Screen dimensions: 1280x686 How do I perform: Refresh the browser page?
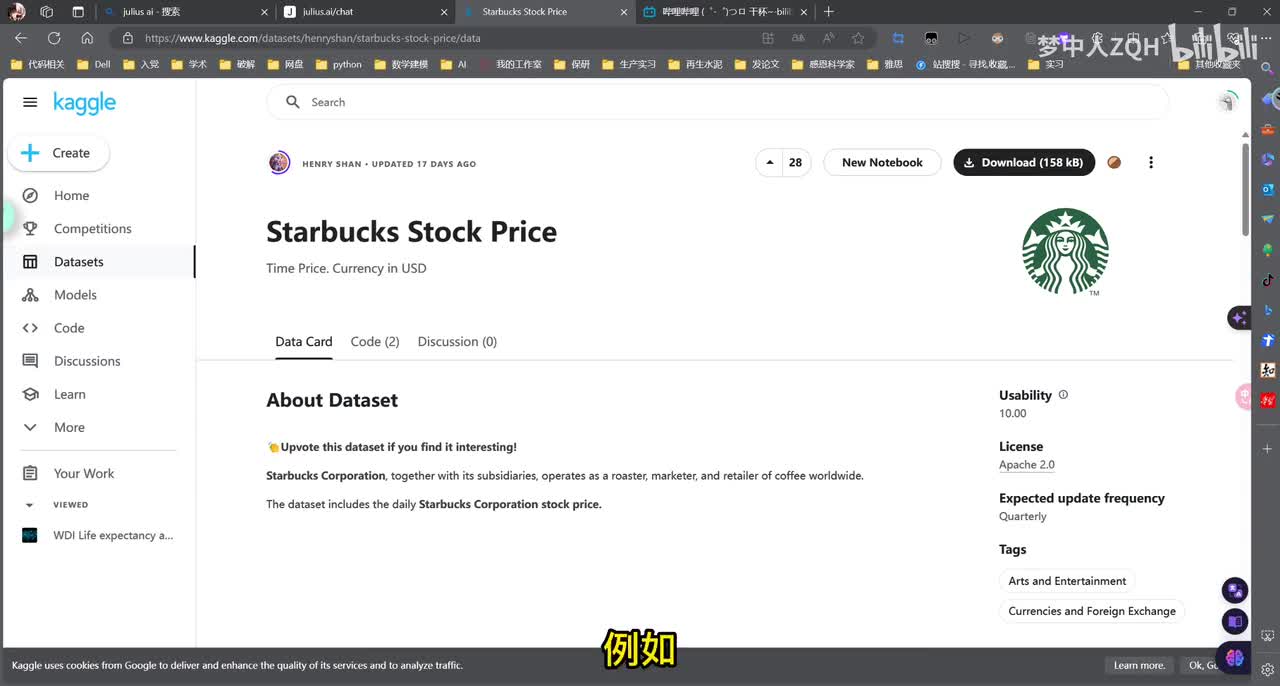54,38
